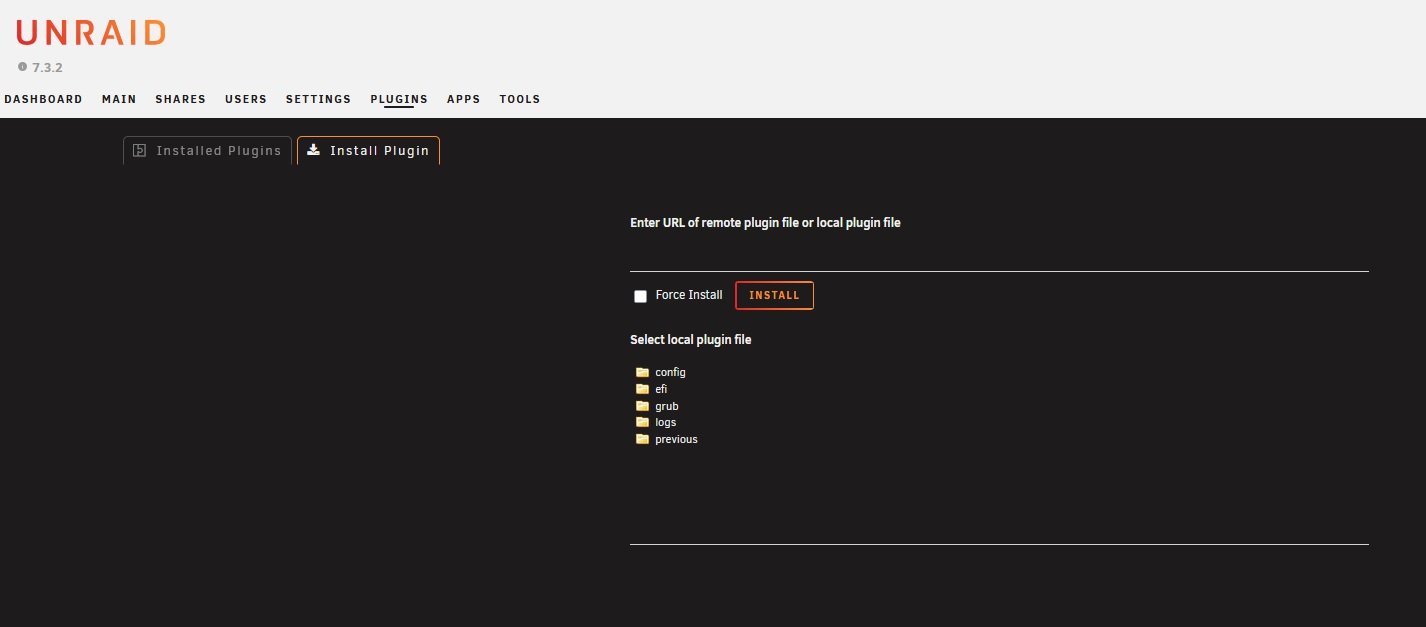Go to the Tools menu
The width and height of the screenshot is (1426, 627).
click(520, 99)
